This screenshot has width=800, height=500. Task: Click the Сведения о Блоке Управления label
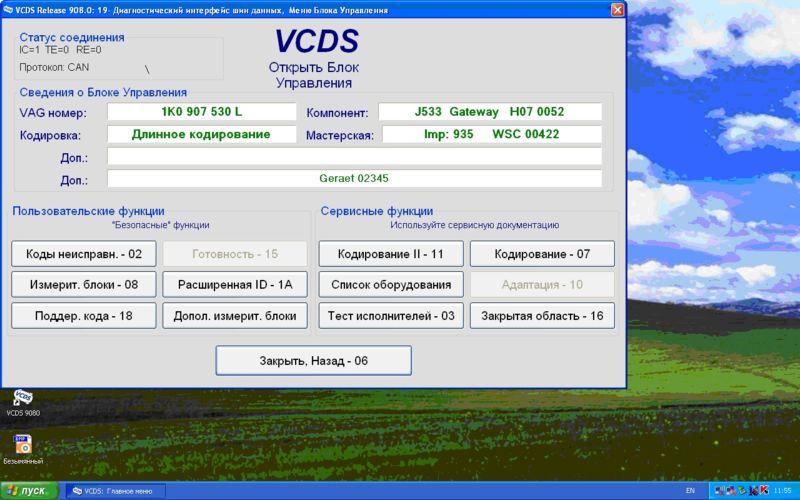(103, 92)
